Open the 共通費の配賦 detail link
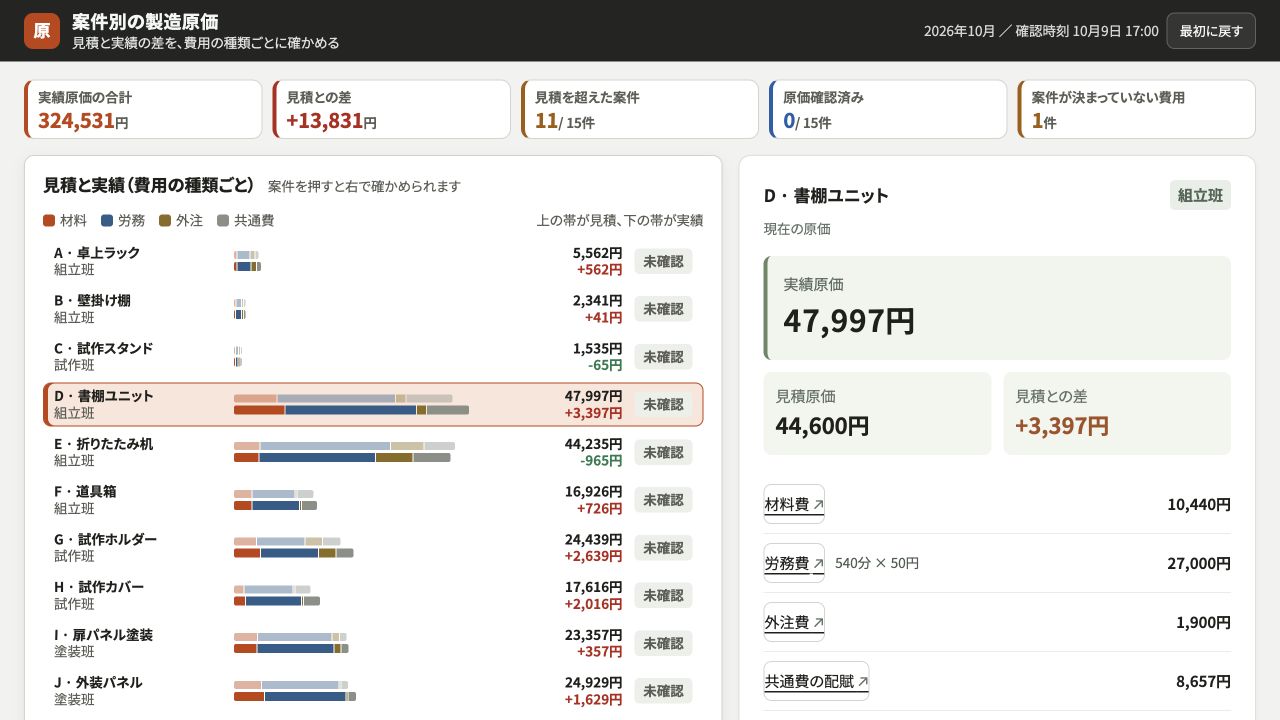Image resolution: width=1280 pixels, height=720 pixels. click(816, 681)
